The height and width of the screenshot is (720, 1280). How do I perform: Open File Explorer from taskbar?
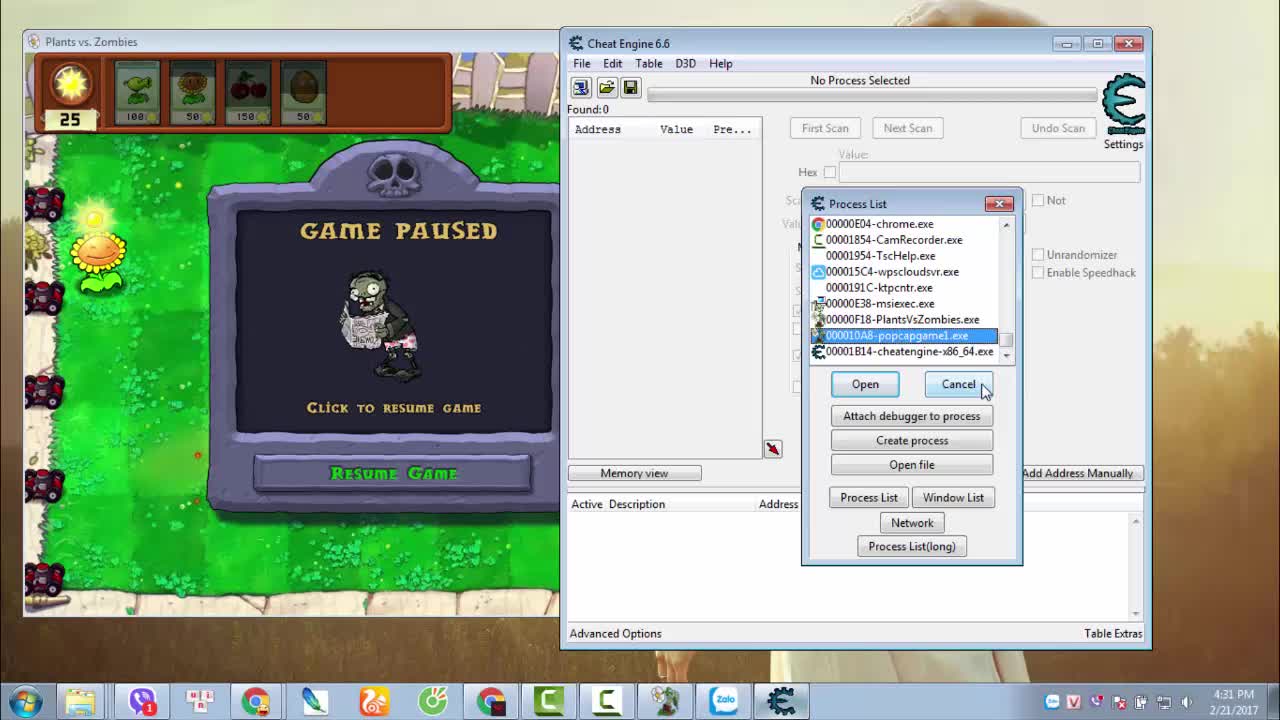point(81,701)
